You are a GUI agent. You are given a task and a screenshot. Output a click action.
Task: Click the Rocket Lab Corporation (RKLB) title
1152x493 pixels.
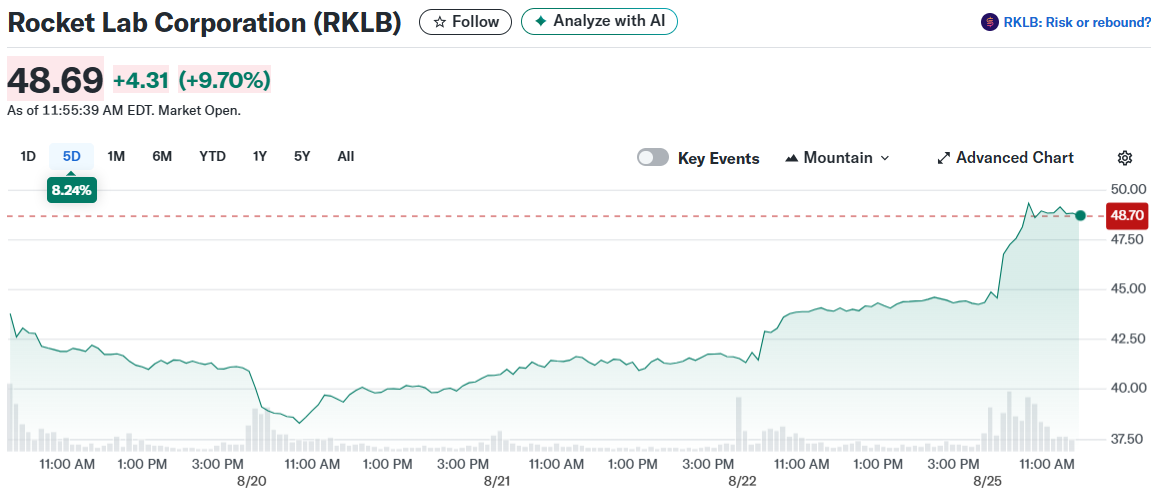[204, 23]
